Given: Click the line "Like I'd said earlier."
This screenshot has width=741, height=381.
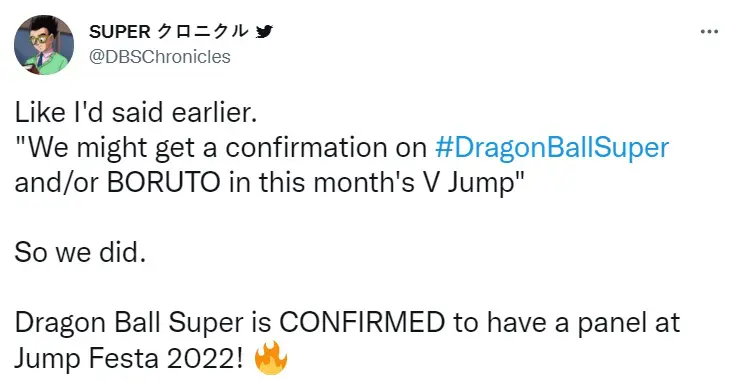Looking at the screenshot, I should tap(136, 113).
